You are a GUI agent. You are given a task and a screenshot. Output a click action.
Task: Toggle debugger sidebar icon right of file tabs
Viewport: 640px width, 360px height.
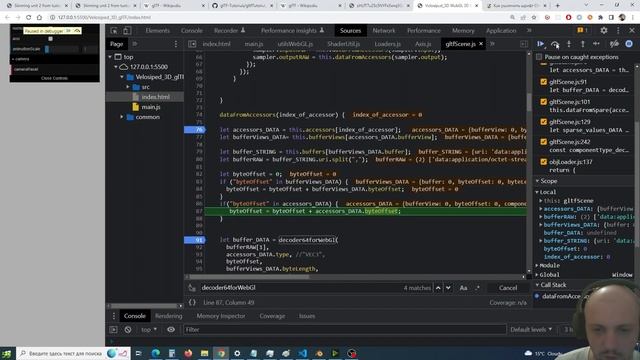(524, 44)
